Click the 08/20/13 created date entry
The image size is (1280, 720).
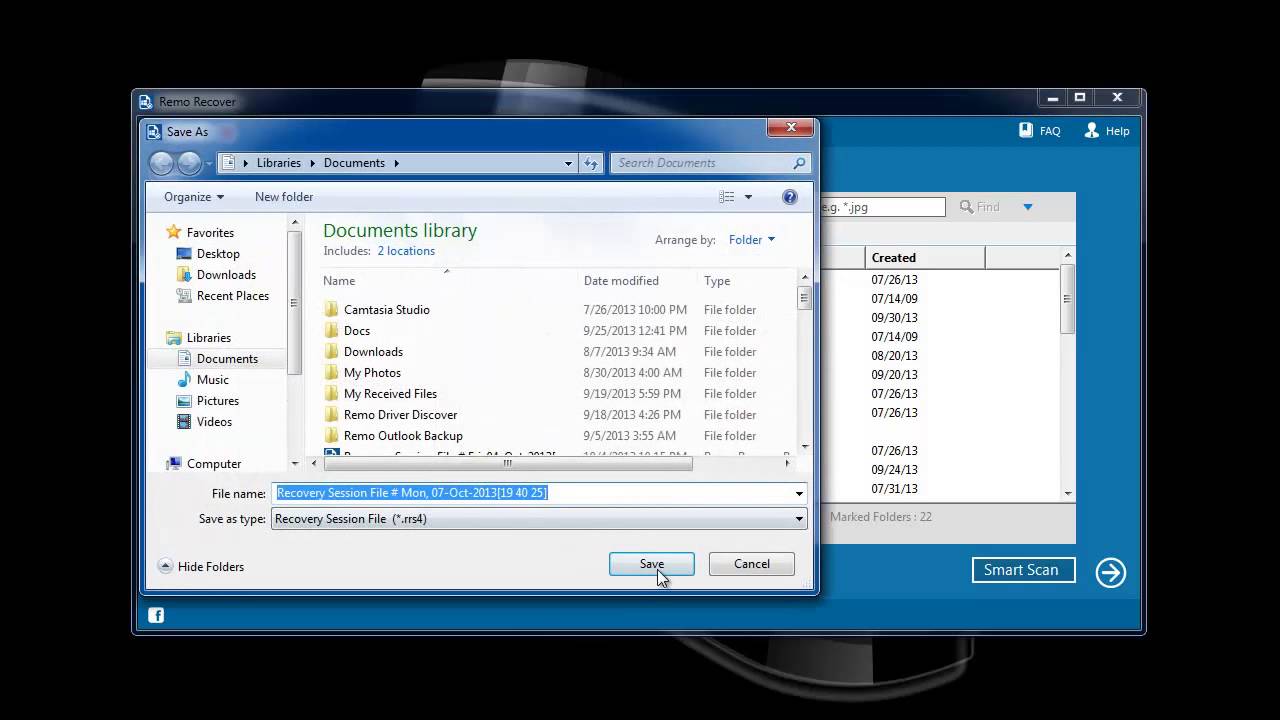[x=894, y=356]
